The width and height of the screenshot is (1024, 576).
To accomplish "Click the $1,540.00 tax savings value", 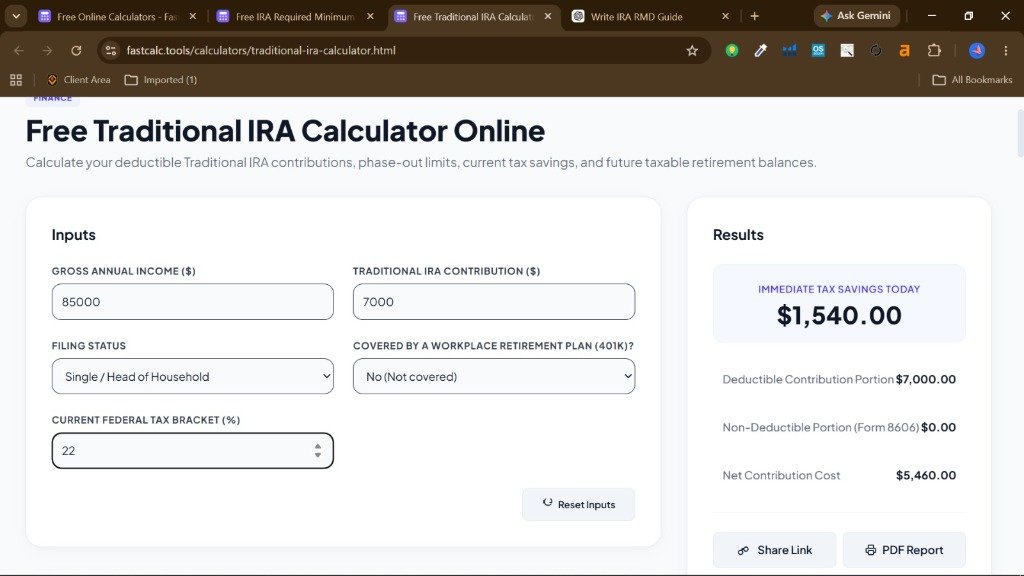I will click(x=839, y=315).
